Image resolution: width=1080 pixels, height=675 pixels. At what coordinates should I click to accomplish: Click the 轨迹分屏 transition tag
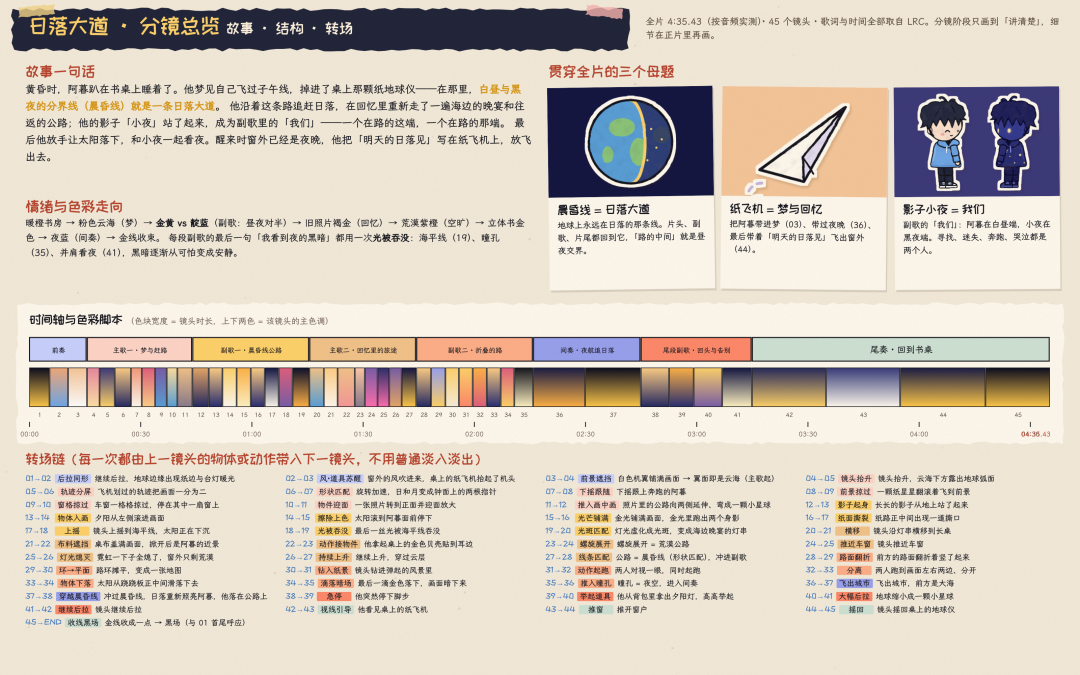[x=75, y=492]
